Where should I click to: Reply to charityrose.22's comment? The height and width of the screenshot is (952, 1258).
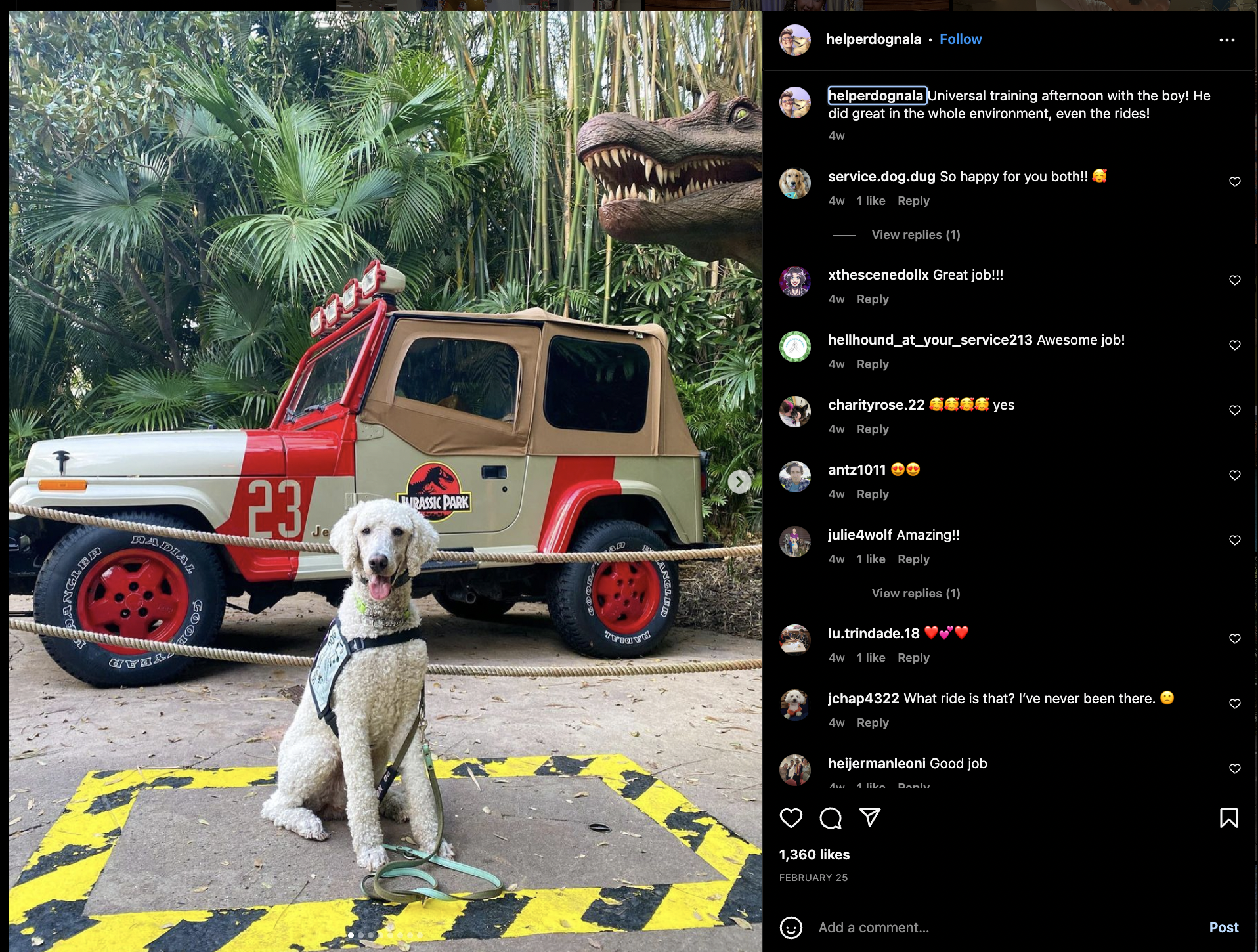(x=873, y=429)
